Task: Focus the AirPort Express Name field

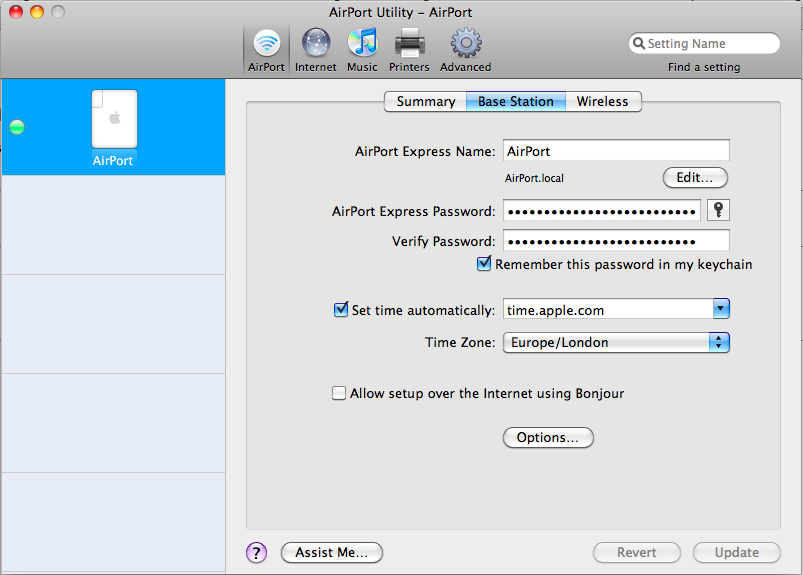Action: (616, 151)
